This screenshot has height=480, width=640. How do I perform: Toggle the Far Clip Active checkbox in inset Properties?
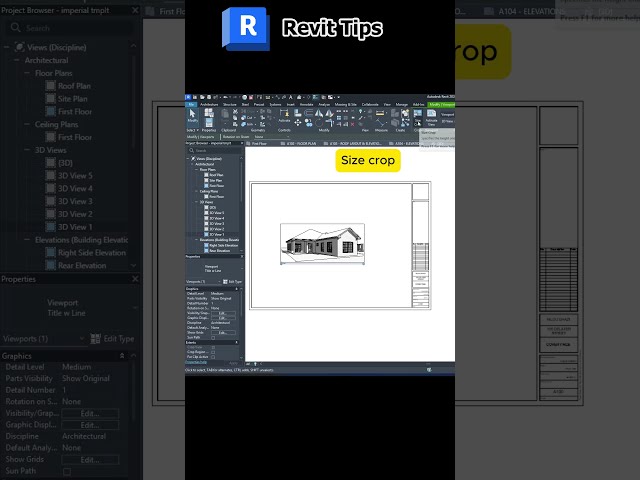click(213, 357)
